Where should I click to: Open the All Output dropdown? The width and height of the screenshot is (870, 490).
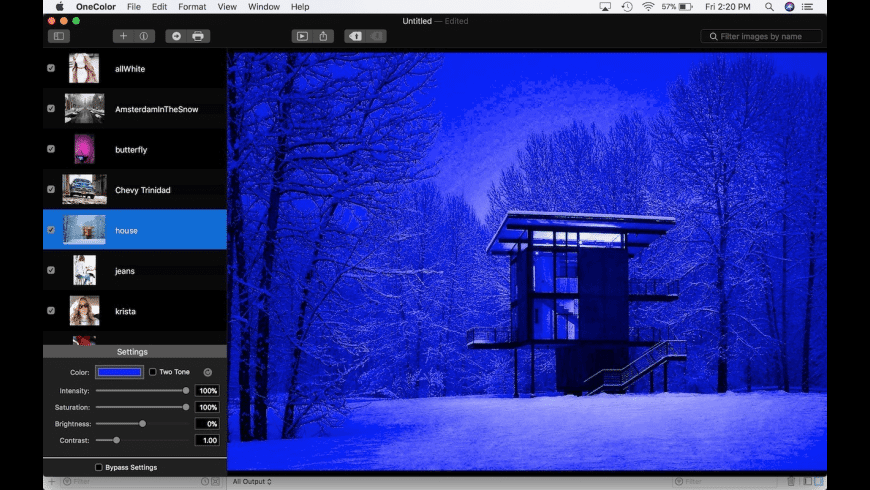(x=252, y=482)
